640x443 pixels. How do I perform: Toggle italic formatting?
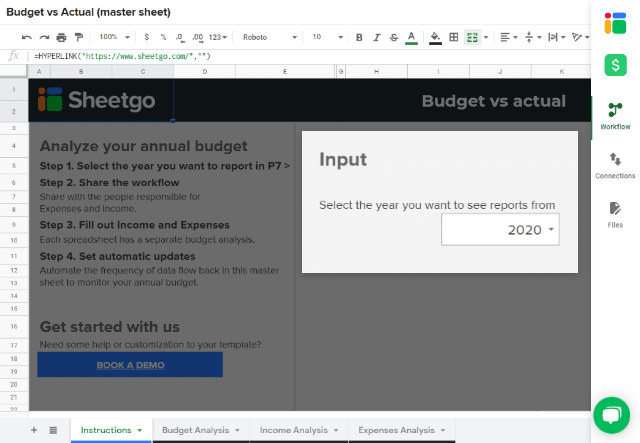(376, 37)
